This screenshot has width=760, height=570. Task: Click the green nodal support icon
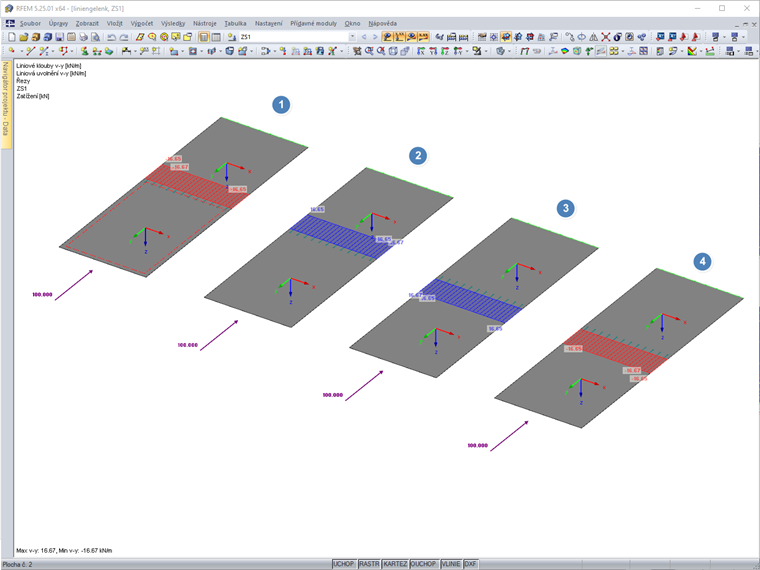pos(84,51)
